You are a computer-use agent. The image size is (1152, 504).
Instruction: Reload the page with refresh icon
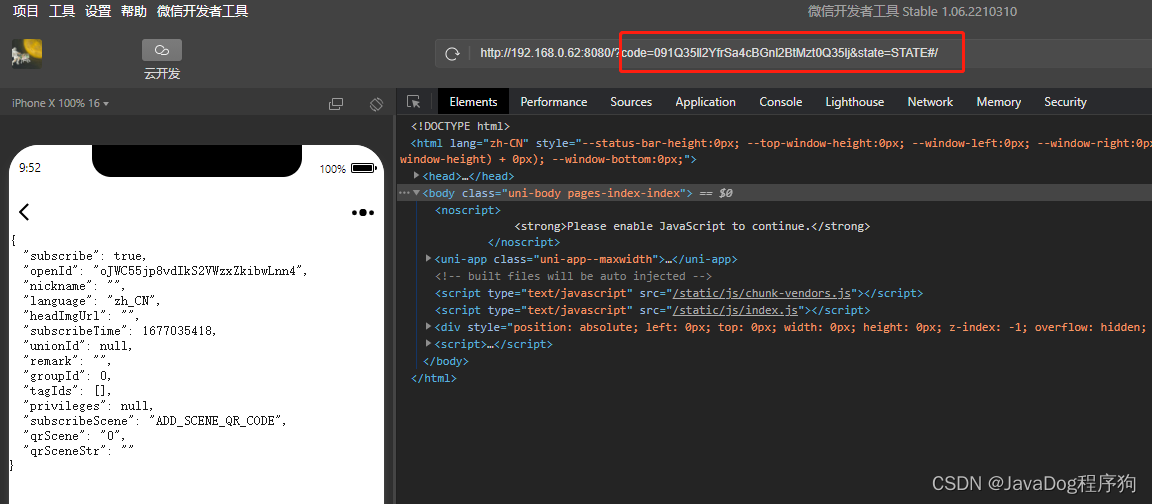pyautogui.click(x=452, y=53)
